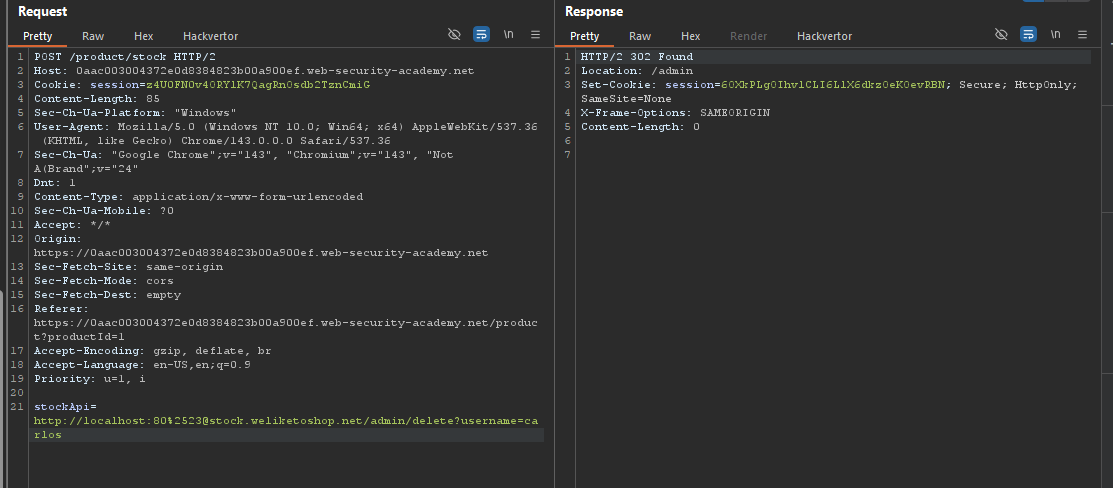Image resolution: width=1113 pixels, height=488 pixels.
Task: Click the Sec-Fetch-Site: same-origin header
Action: [128, 267]
